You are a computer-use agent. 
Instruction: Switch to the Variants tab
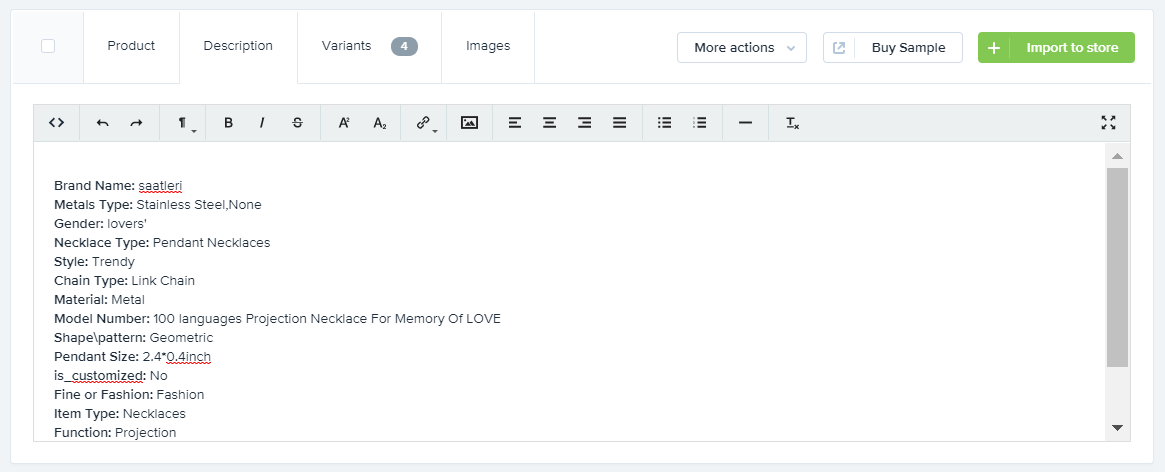(368, 46)
